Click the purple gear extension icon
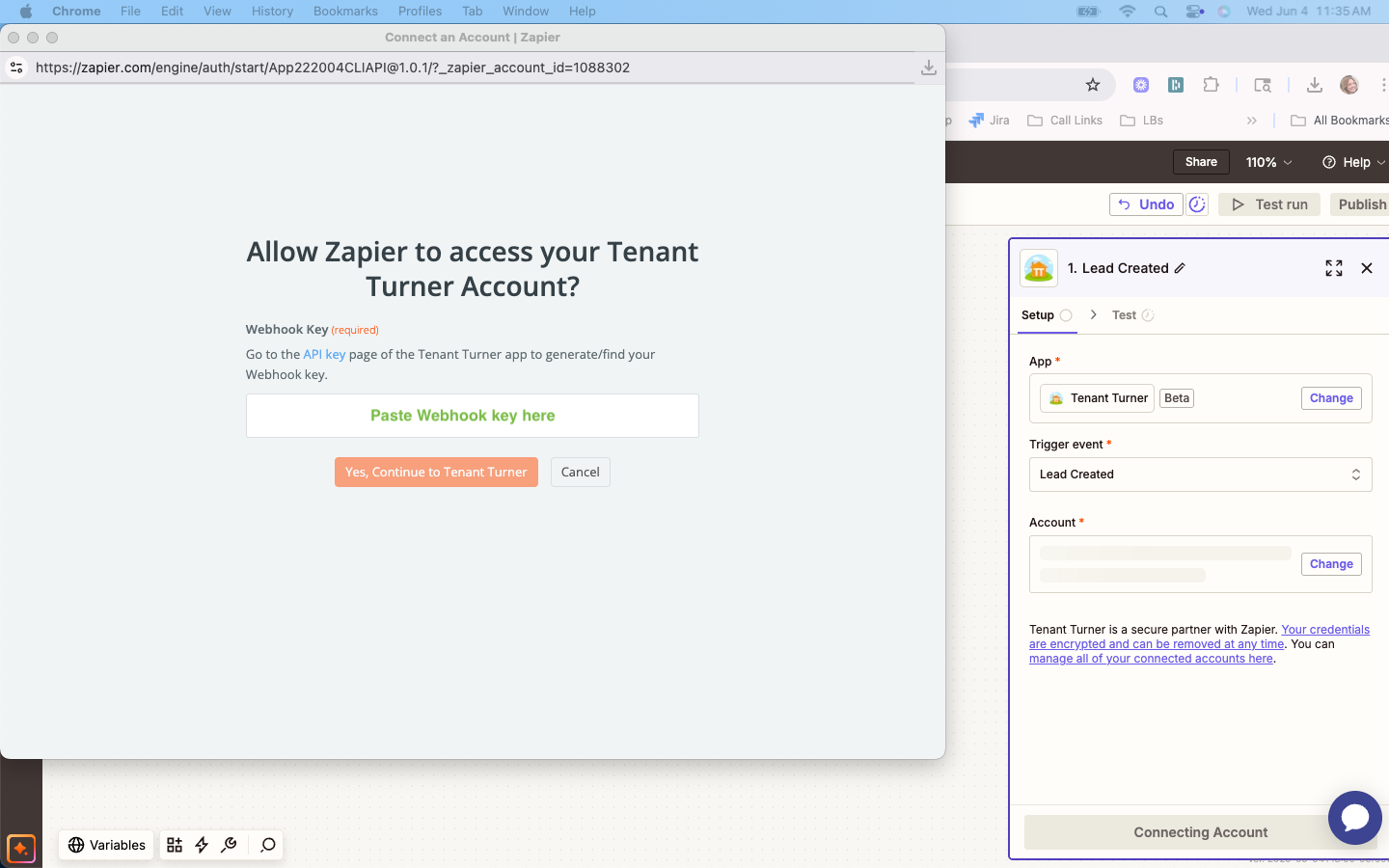This screenshot has height=868, width=1389. point(1141,85)
